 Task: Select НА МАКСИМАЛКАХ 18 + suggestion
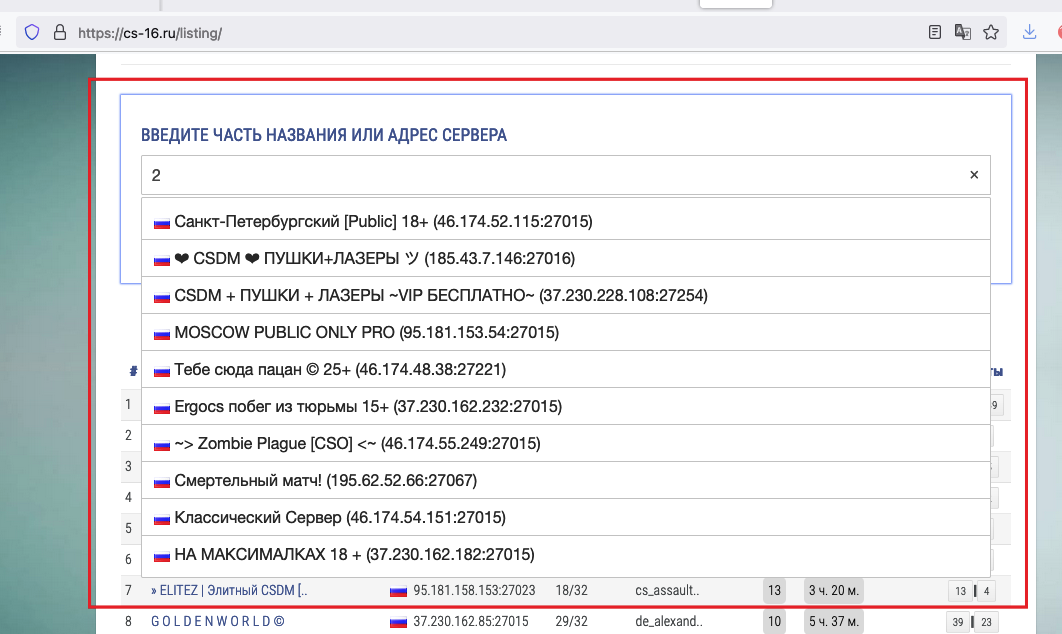coord(566,554)
